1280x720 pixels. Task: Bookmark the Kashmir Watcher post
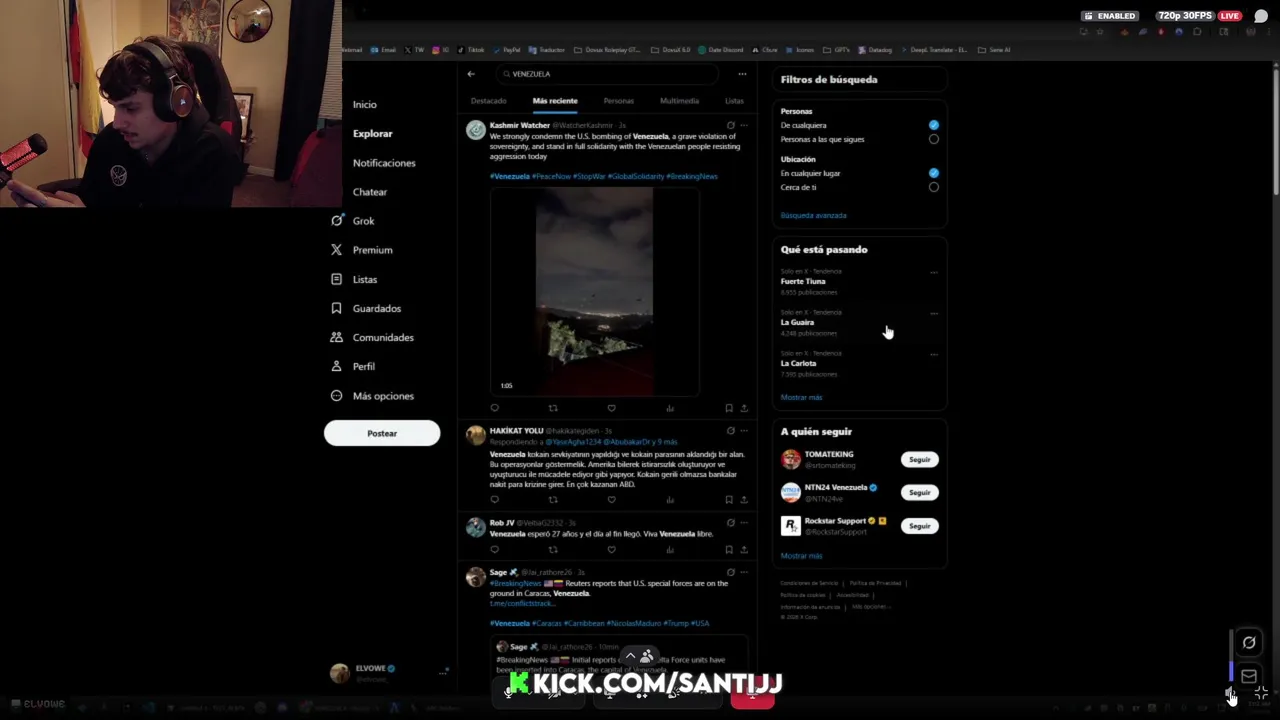coord(729,408)
